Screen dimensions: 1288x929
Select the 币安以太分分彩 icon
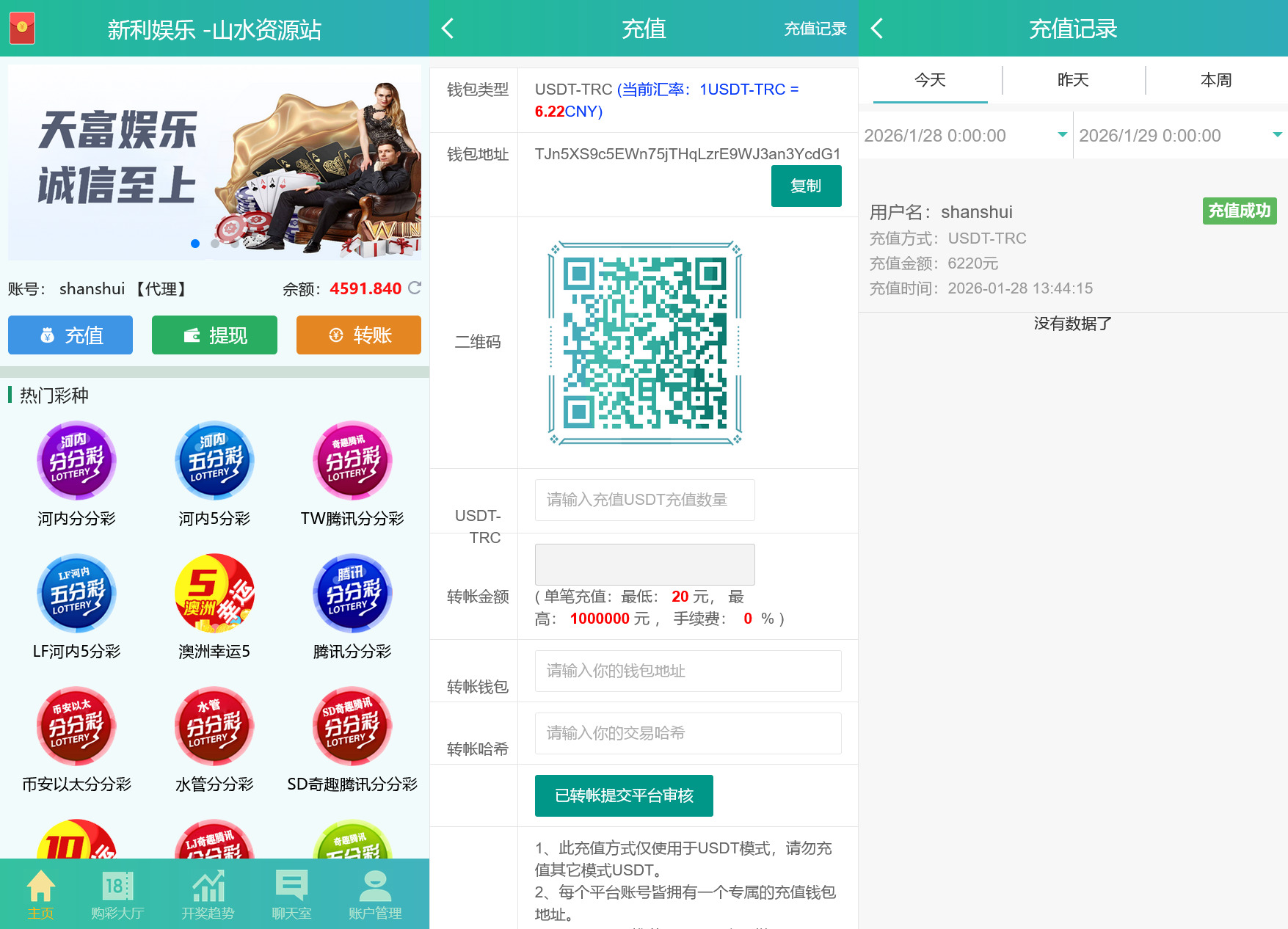tap(76, 726)
